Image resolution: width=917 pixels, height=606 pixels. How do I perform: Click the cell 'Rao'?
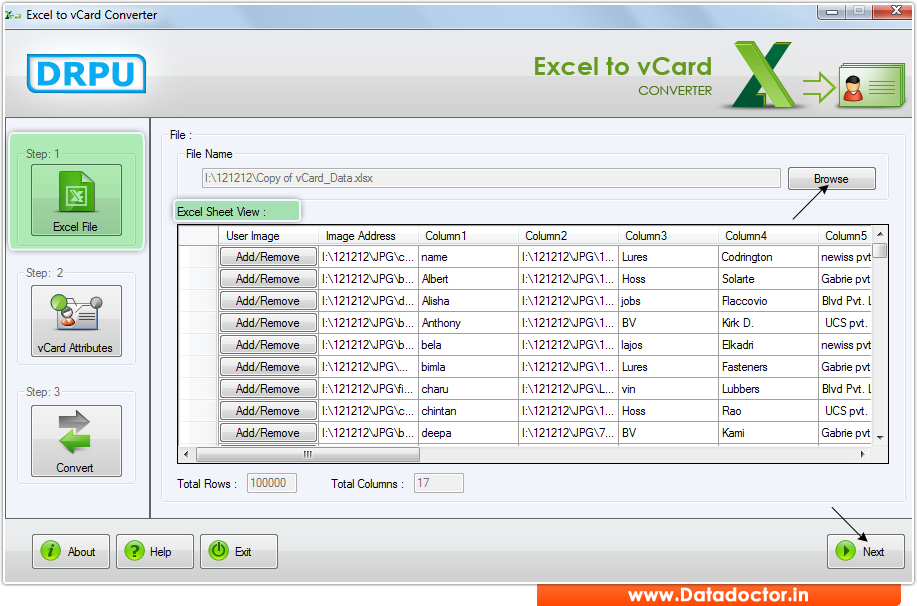(x=768, y=411)
